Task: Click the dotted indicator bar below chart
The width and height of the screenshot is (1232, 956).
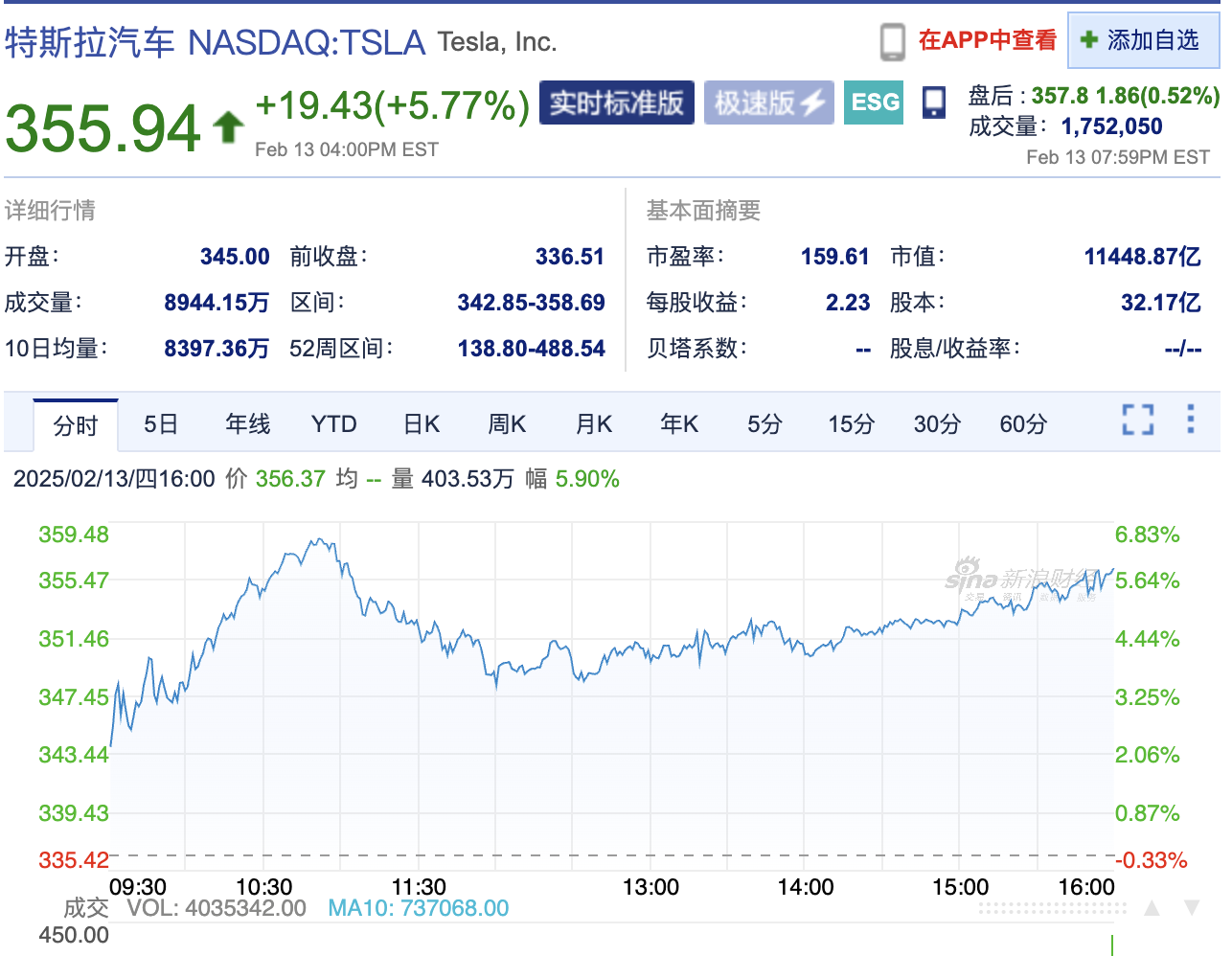Action: (x=1052, y=907)
